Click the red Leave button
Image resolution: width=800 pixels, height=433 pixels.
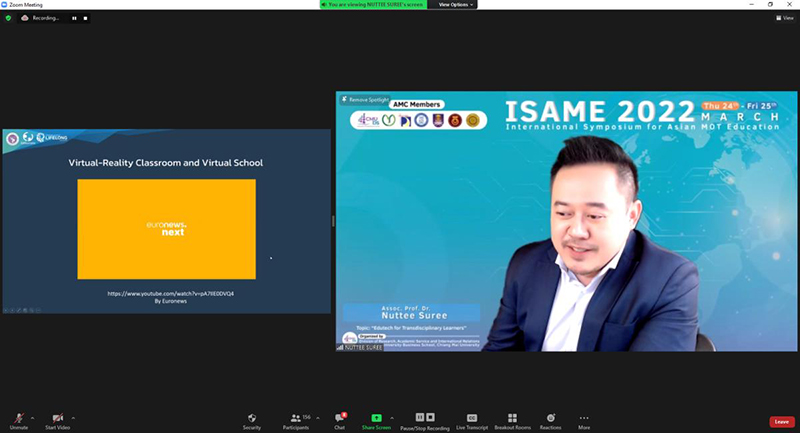(782, 422)
